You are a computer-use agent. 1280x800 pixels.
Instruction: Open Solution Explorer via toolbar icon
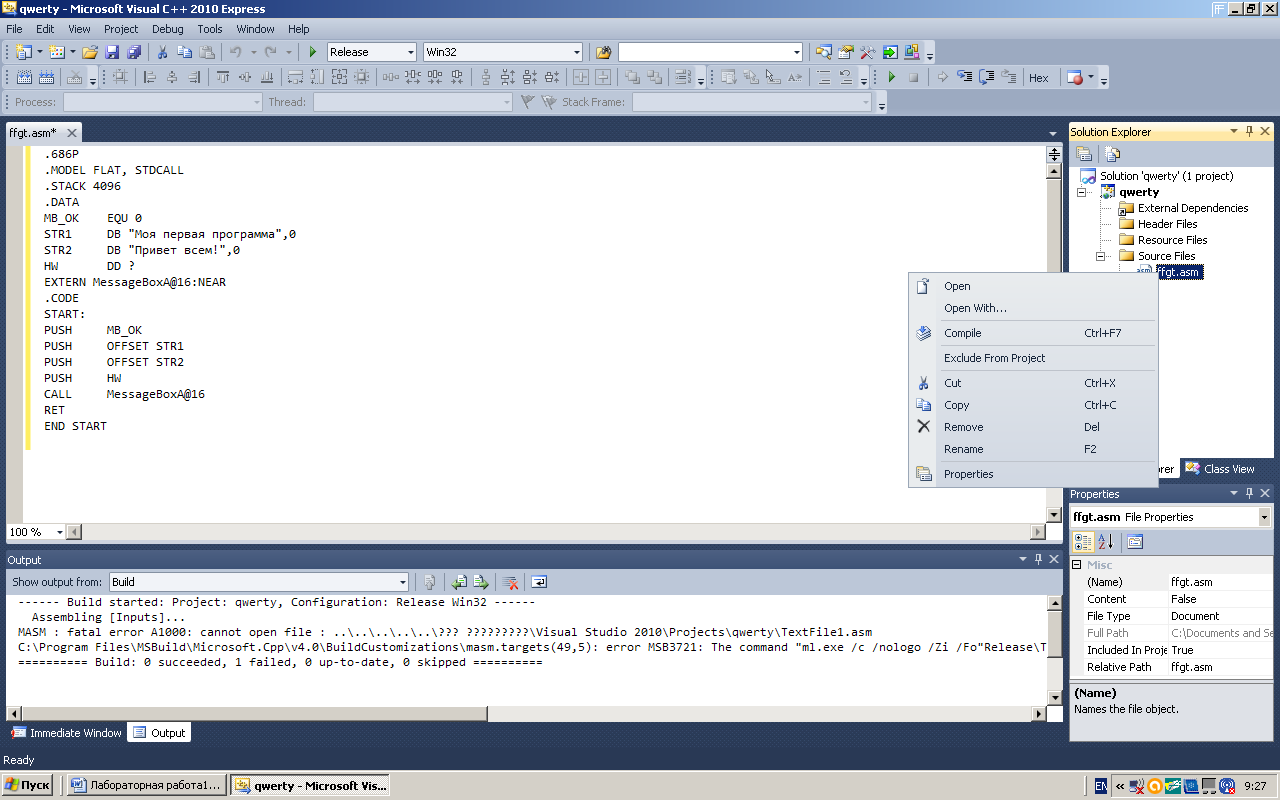824,52
